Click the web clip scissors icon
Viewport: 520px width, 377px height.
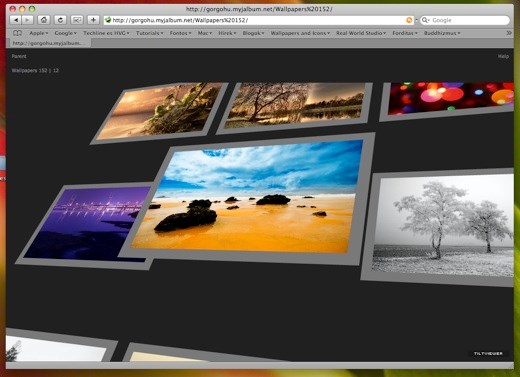77,20
